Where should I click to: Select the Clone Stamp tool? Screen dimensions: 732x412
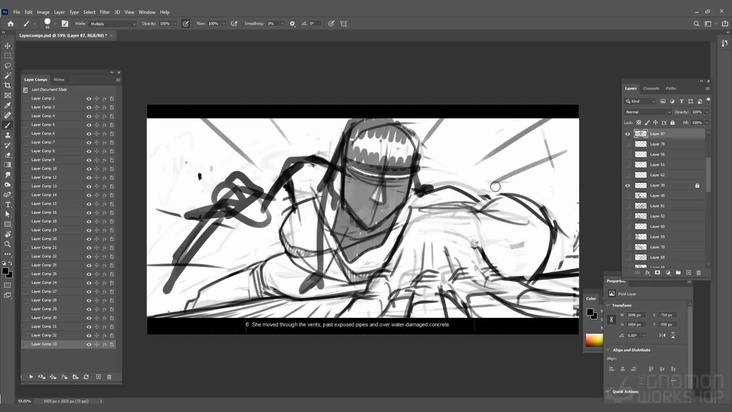(x=7, y=135)
